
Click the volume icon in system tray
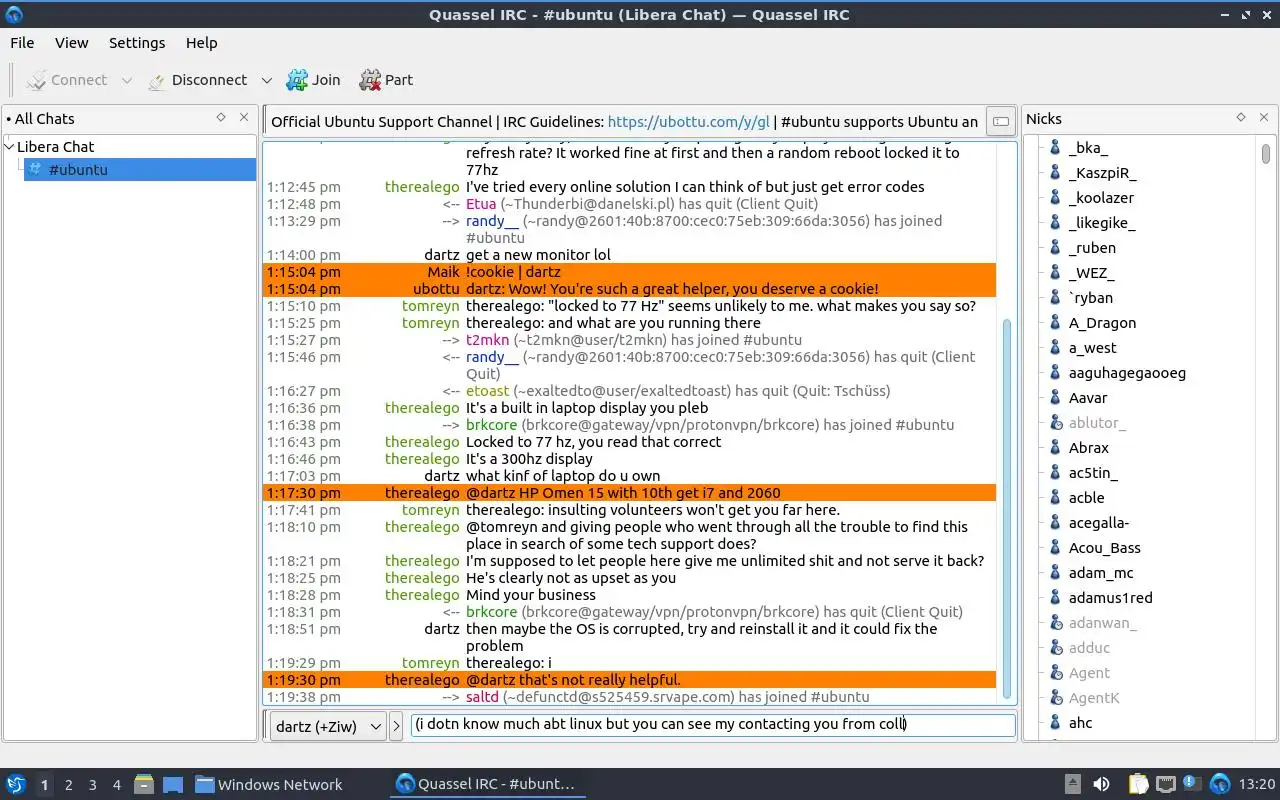(x=1101, y=784)
